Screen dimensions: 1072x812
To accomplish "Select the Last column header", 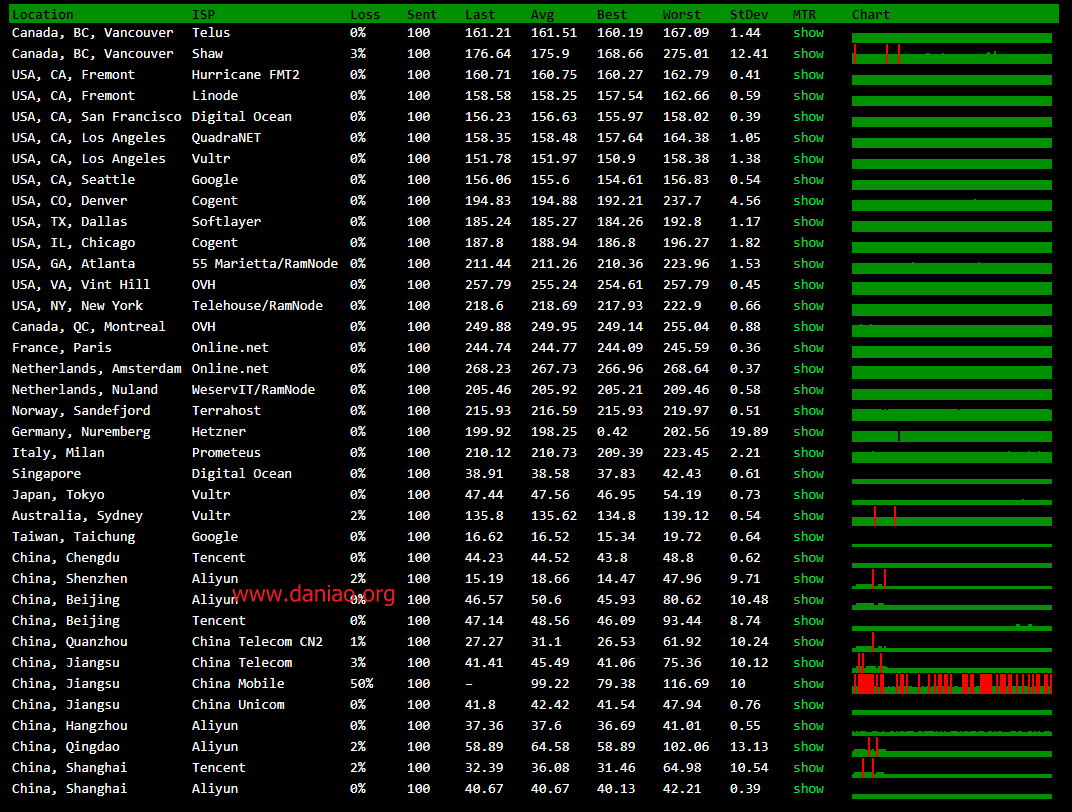I will click(480, 14).
